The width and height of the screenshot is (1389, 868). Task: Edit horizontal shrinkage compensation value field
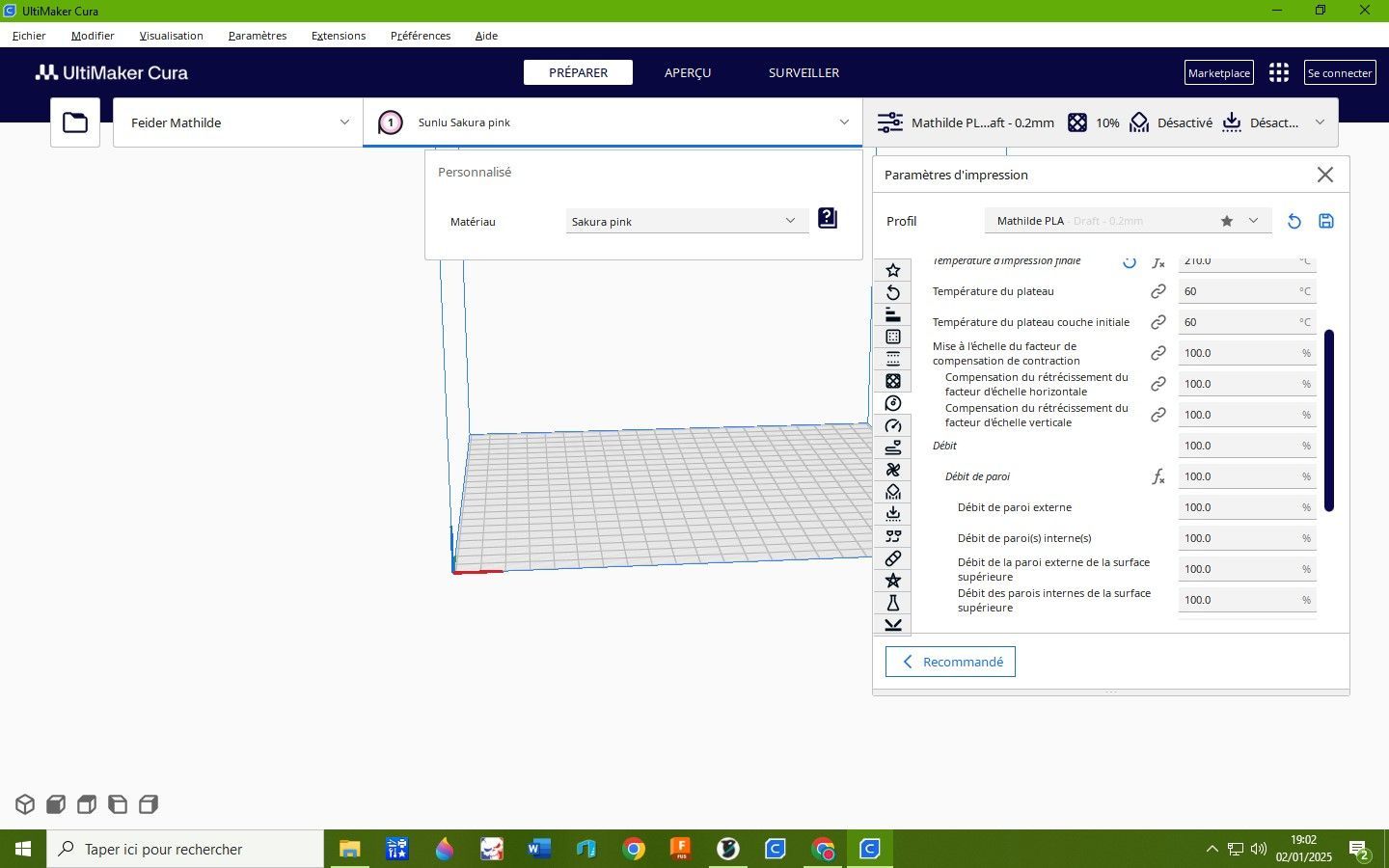coord(1246,384)
